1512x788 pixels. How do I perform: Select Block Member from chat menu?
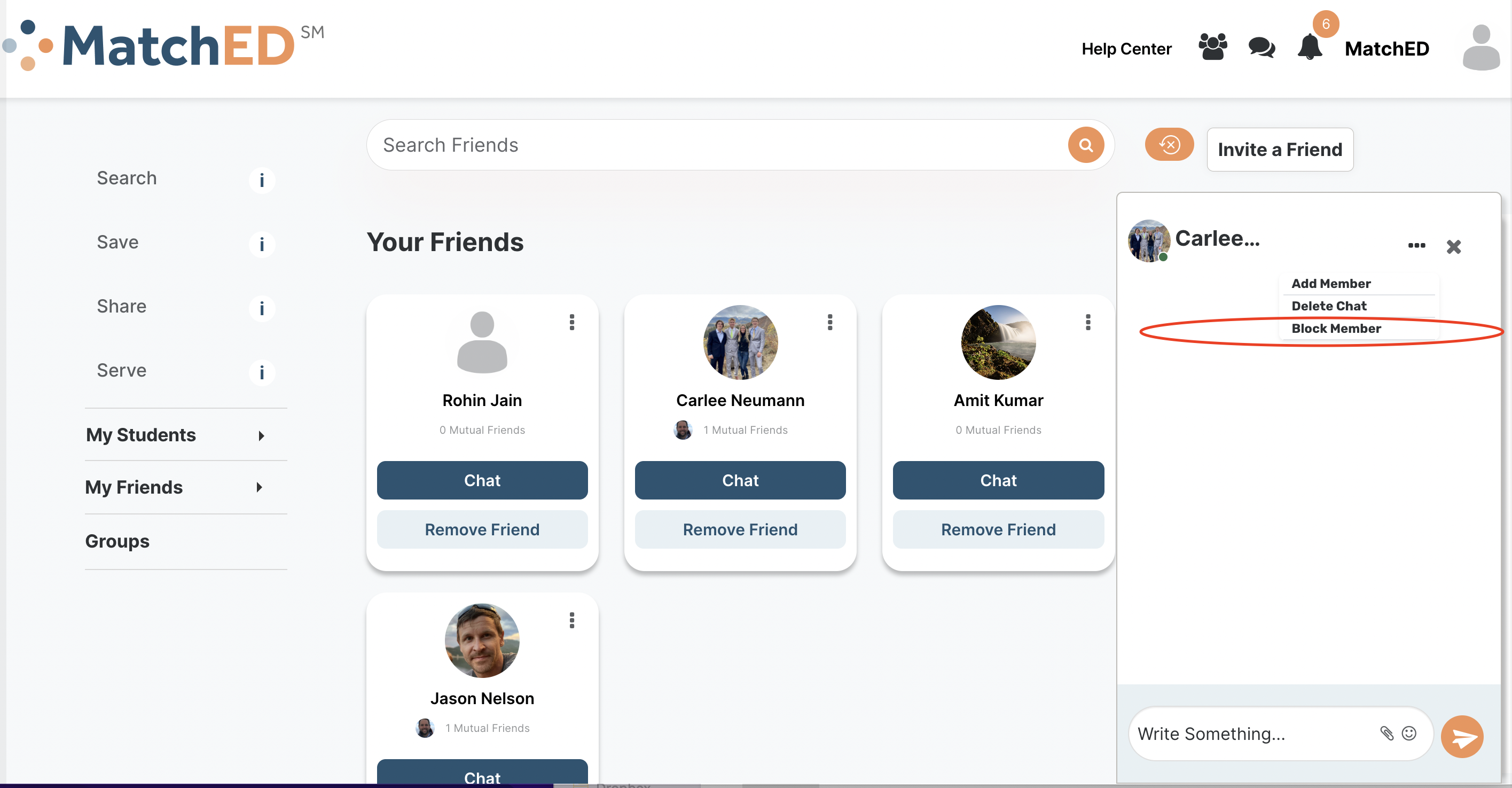tap(1336, 329)
